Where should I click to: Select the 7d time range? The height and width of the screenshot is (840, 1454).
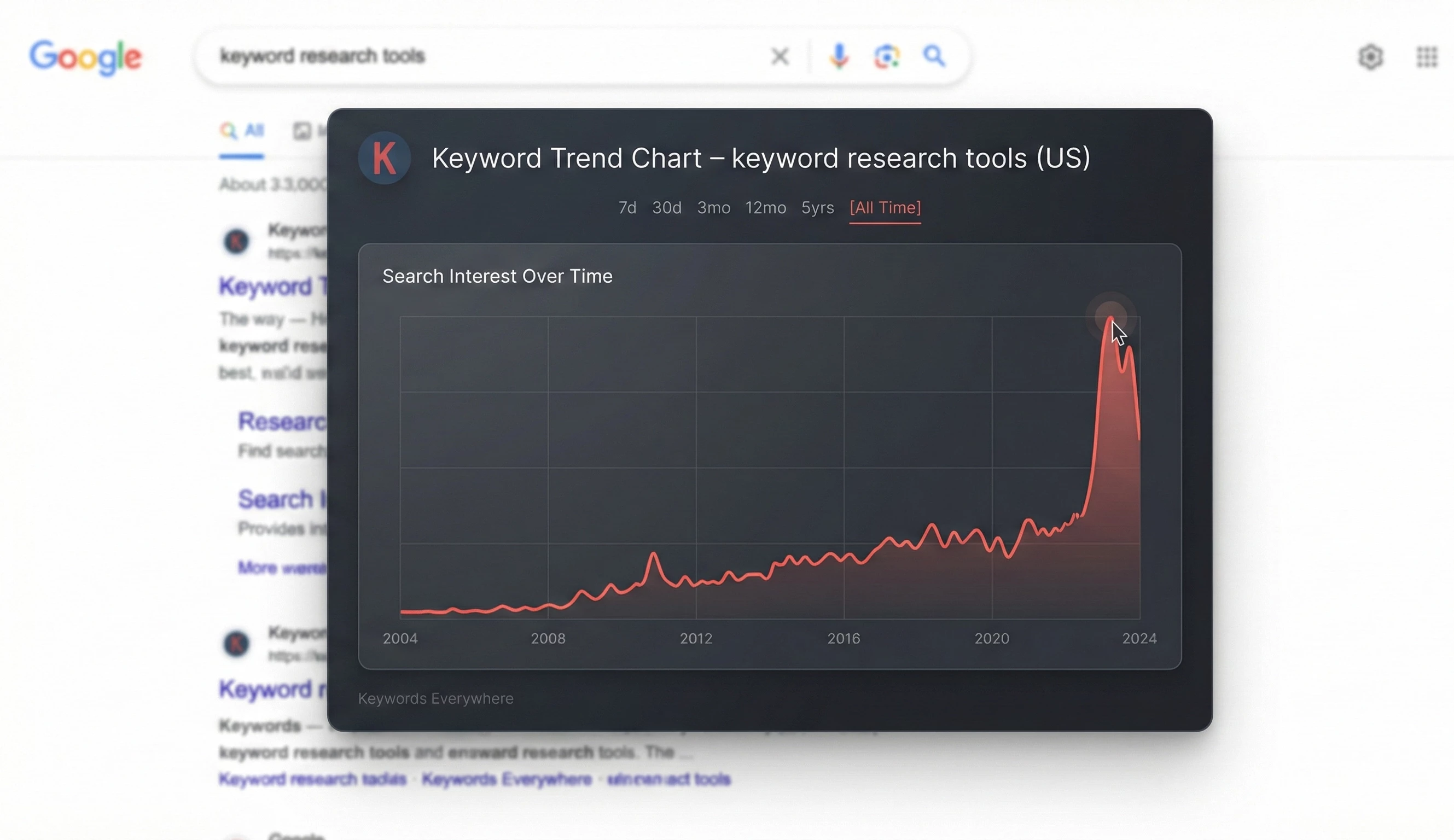click(628, 208)
